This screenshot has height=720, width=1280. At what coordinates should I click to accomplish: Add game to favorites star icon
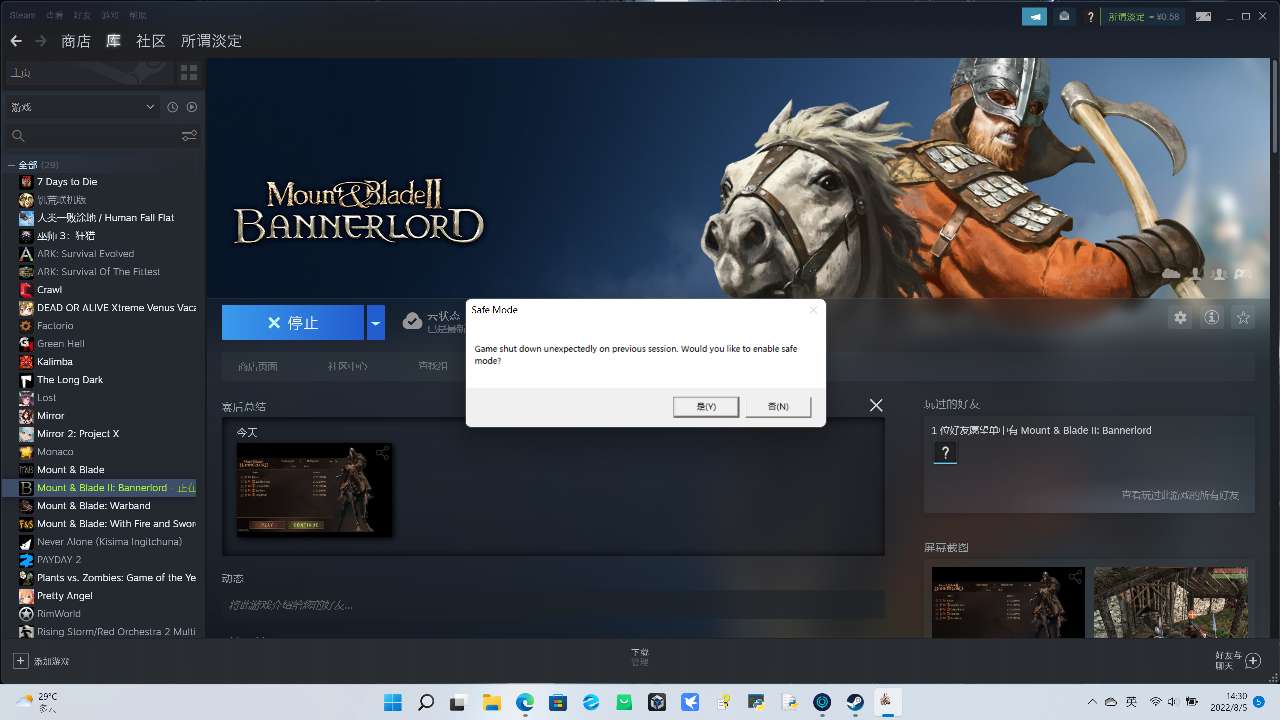[1243, 317]
